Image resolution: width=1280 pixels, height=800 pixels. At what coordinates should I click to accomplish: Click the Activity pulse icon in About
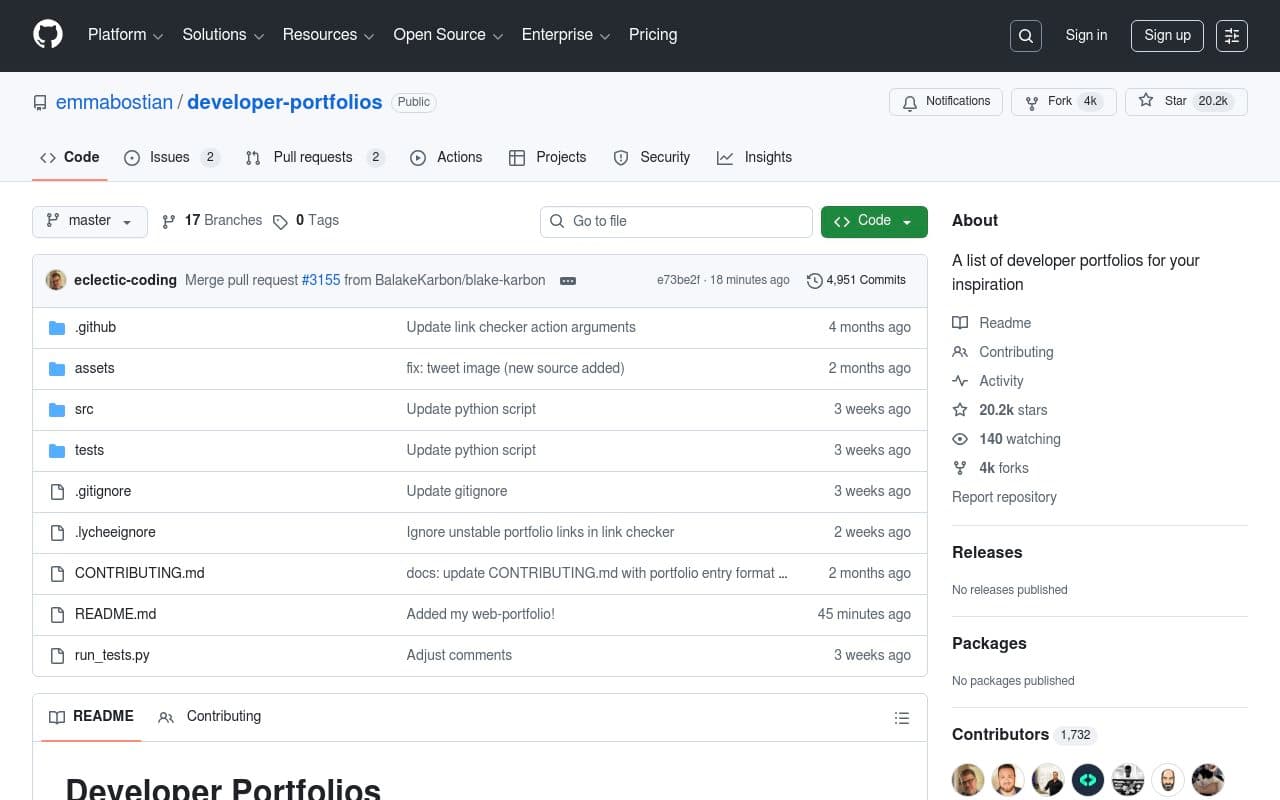tap(960, 381)
